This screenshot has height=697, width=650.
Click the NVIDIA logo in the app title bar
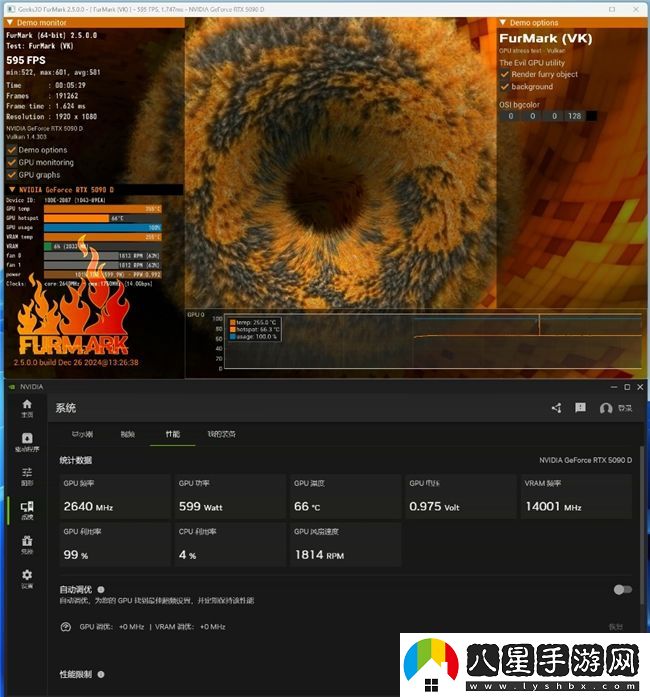pos(12,387)
